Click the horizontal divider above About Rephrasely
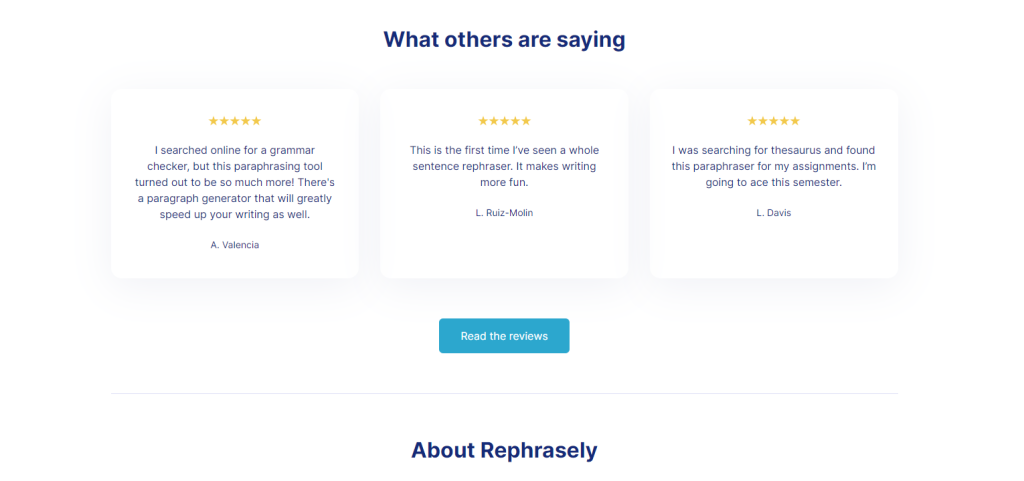The image size is (1024, 481). pyautogui.click(x=504, y=394)
